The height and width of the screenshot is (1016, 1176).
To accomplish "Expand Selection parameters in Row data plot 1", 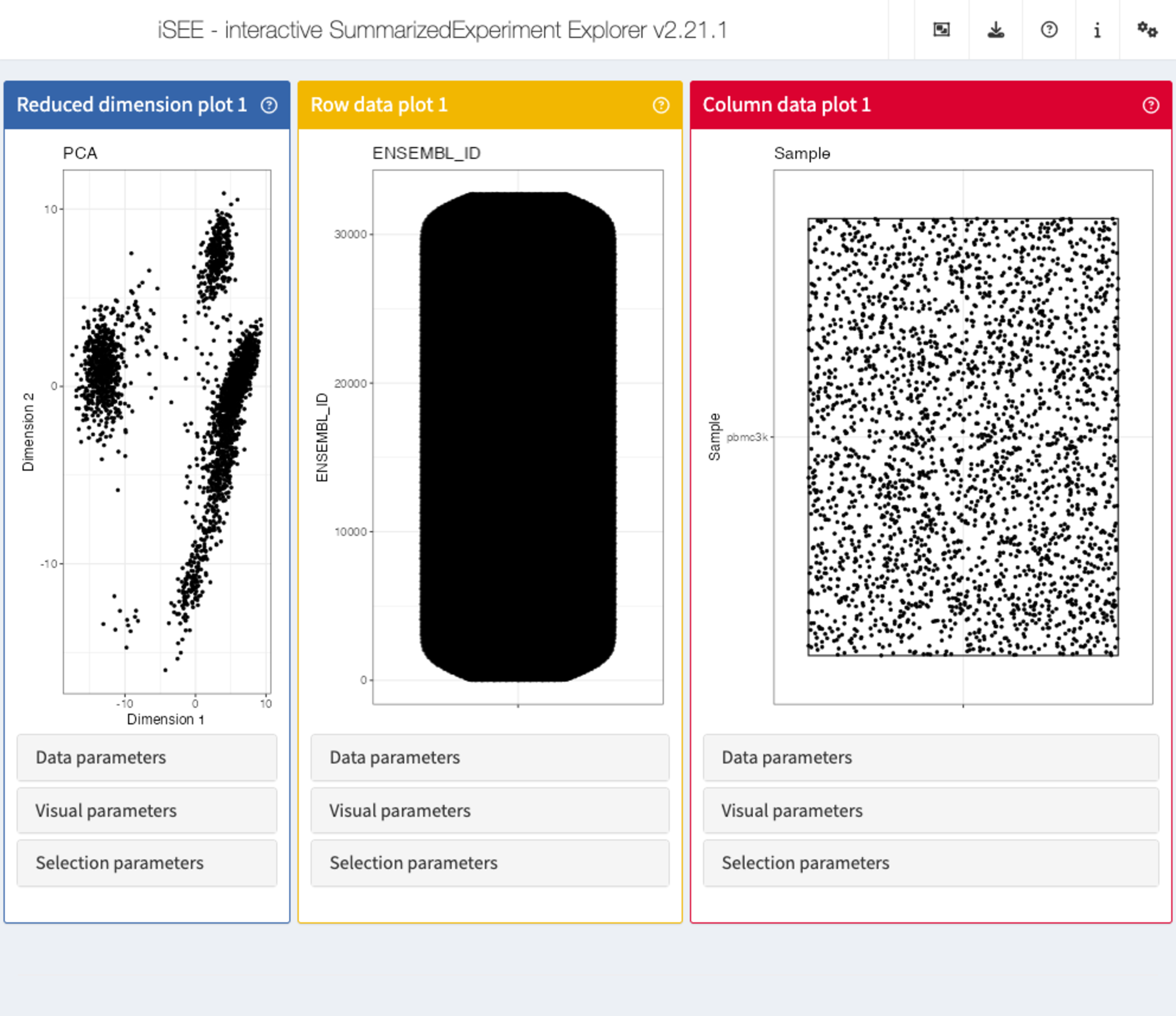I will [x=490, y=863].
